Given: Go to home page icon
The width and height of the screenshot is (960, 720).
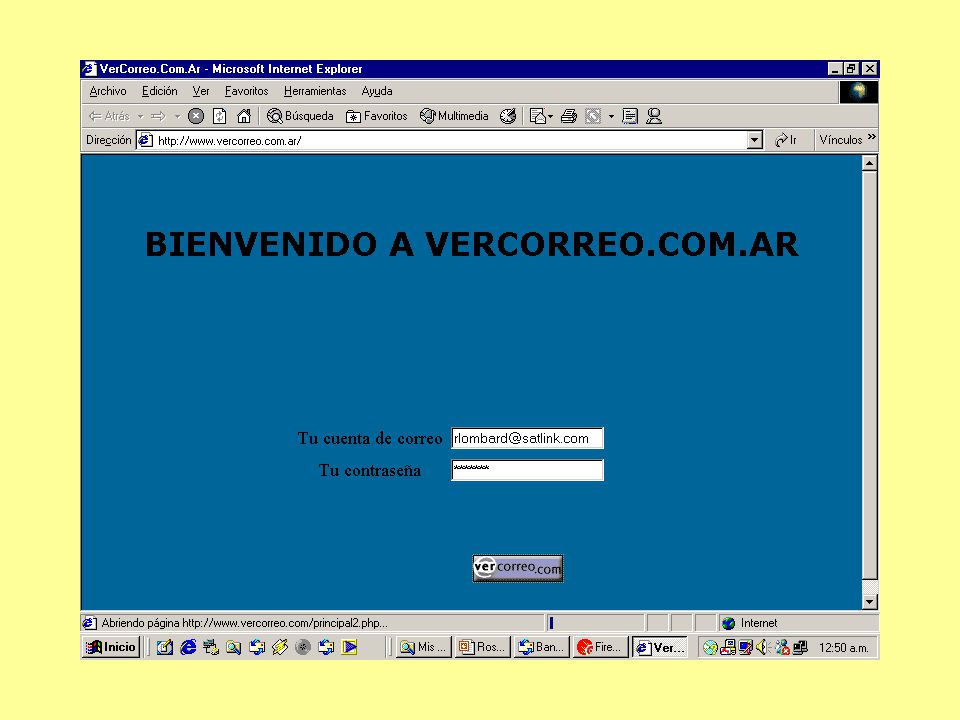Looking at the screenshot, I should [244, 116].
